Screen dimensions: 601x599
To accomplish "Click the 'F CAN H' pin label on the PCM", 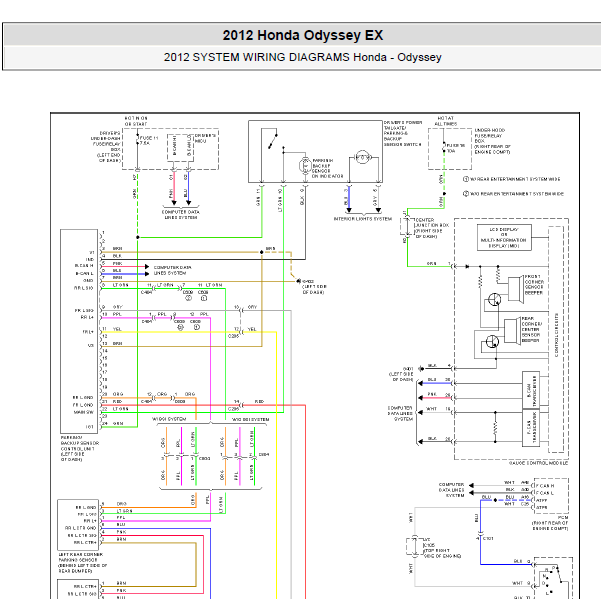I will click(x=545, y=486).
